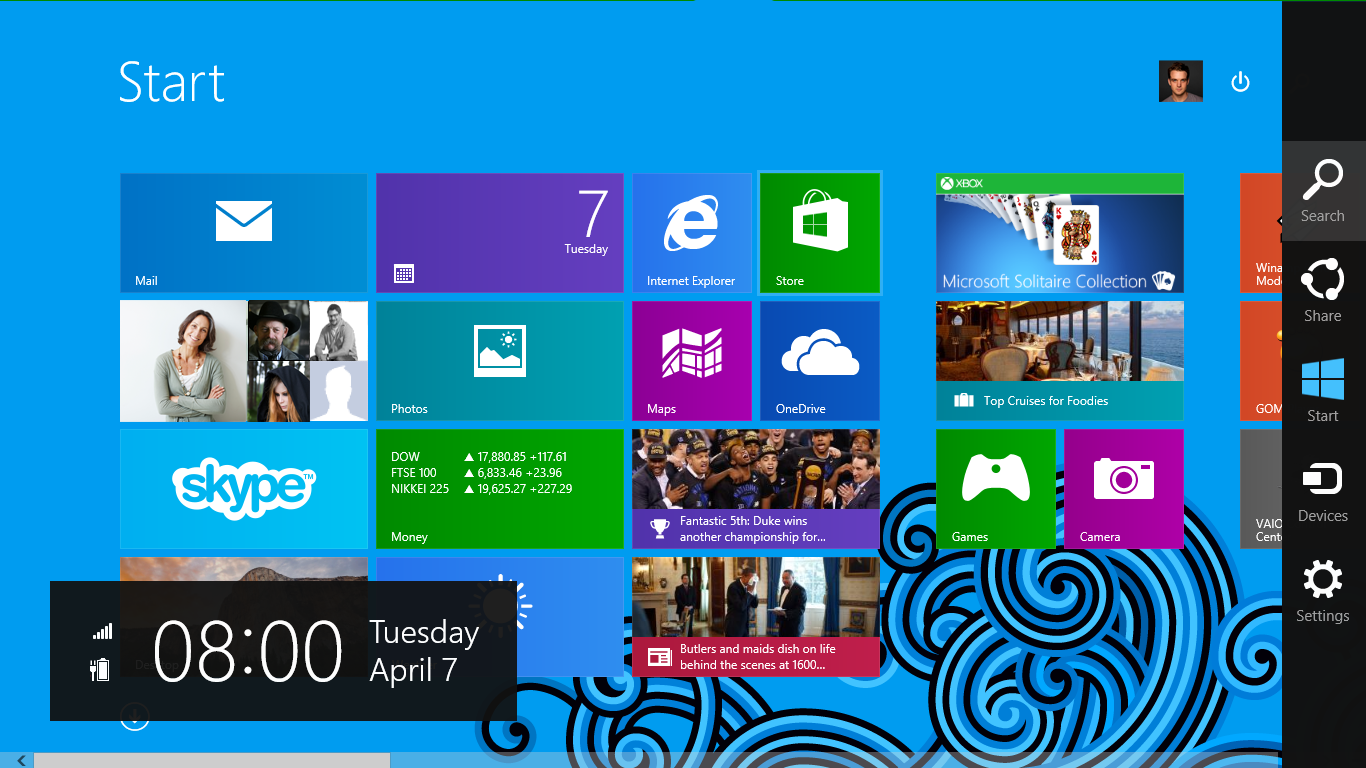Open the partially visible VAIO tile
The image size is (1366, 768).
click(1261, 489)
